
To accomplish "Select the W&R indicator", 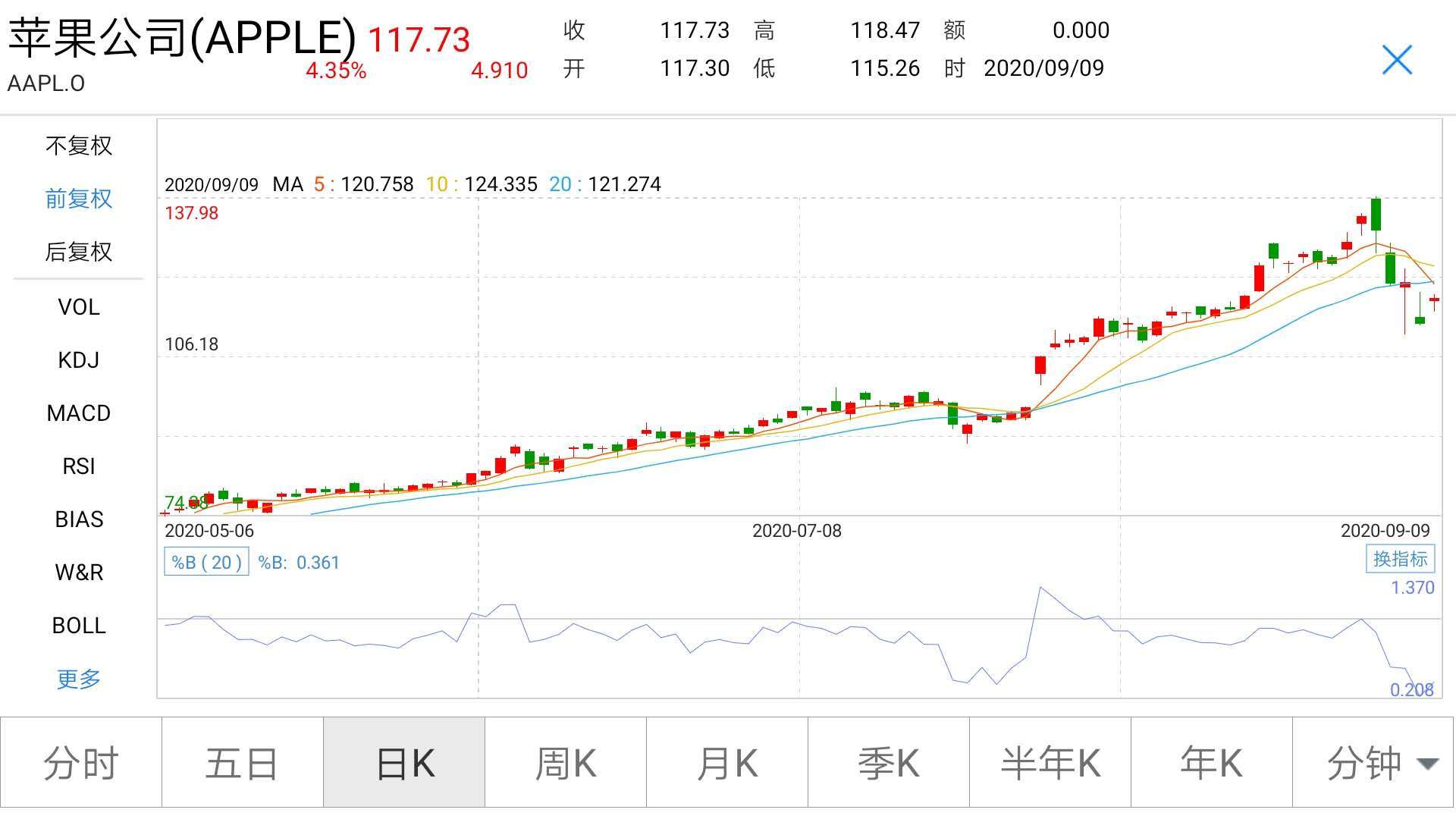I will [79, 573].
